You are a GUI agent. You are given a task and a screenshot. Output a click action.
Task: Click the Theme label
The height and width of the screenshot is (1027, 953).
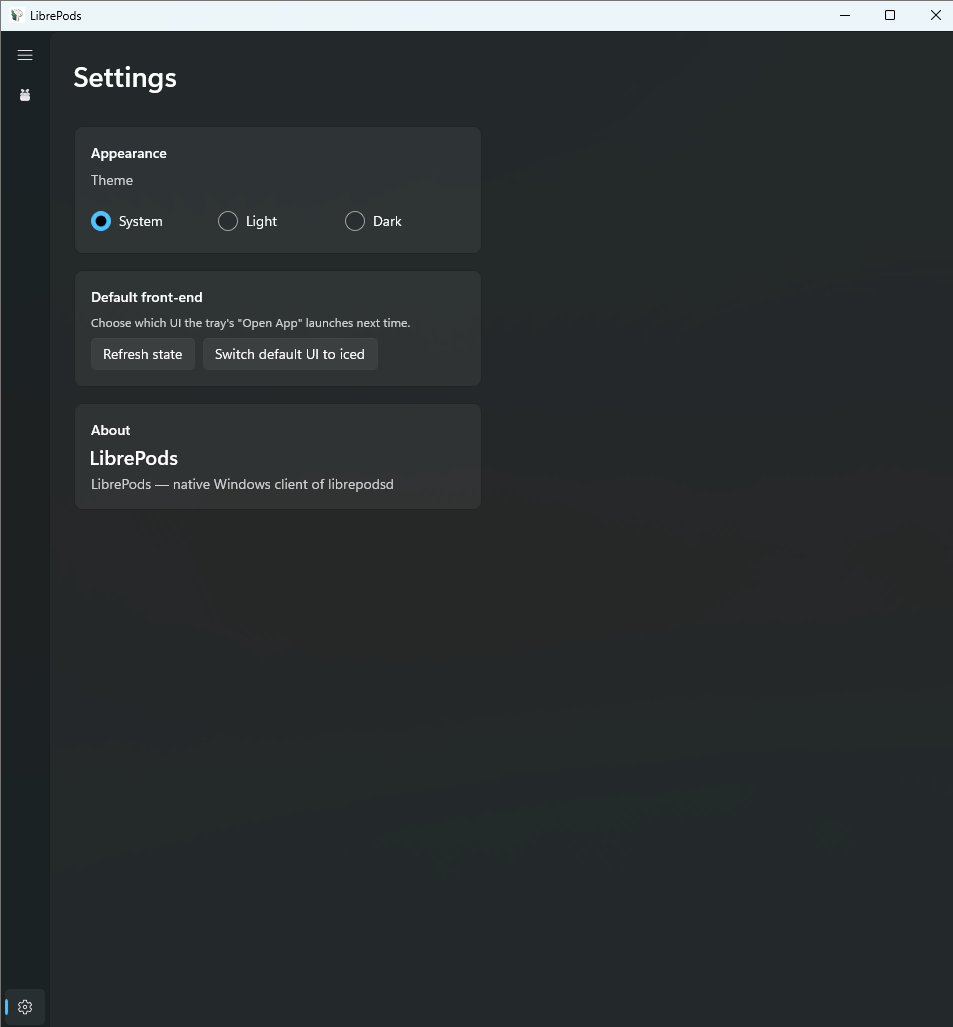coord(112,180)
